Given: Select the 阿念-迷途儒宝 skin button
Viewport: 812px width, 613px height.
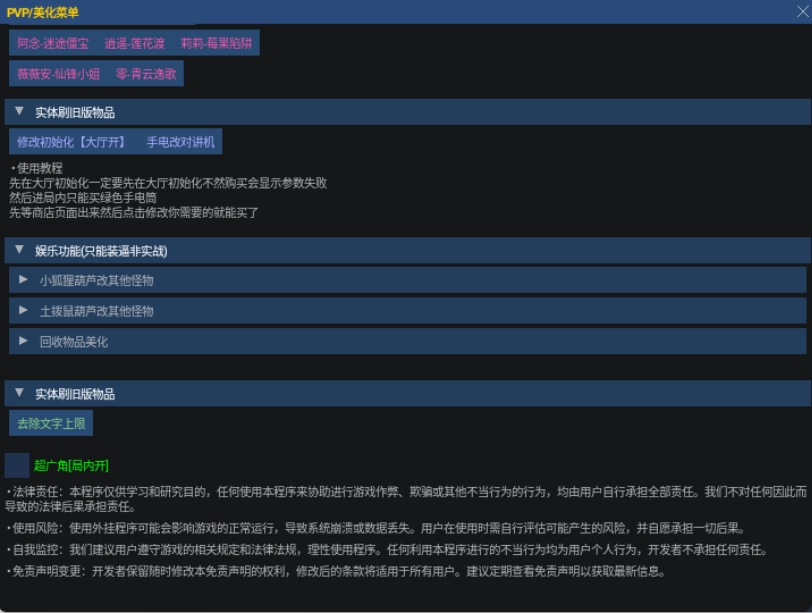Looking at the screenshot, I should point(53,44).
